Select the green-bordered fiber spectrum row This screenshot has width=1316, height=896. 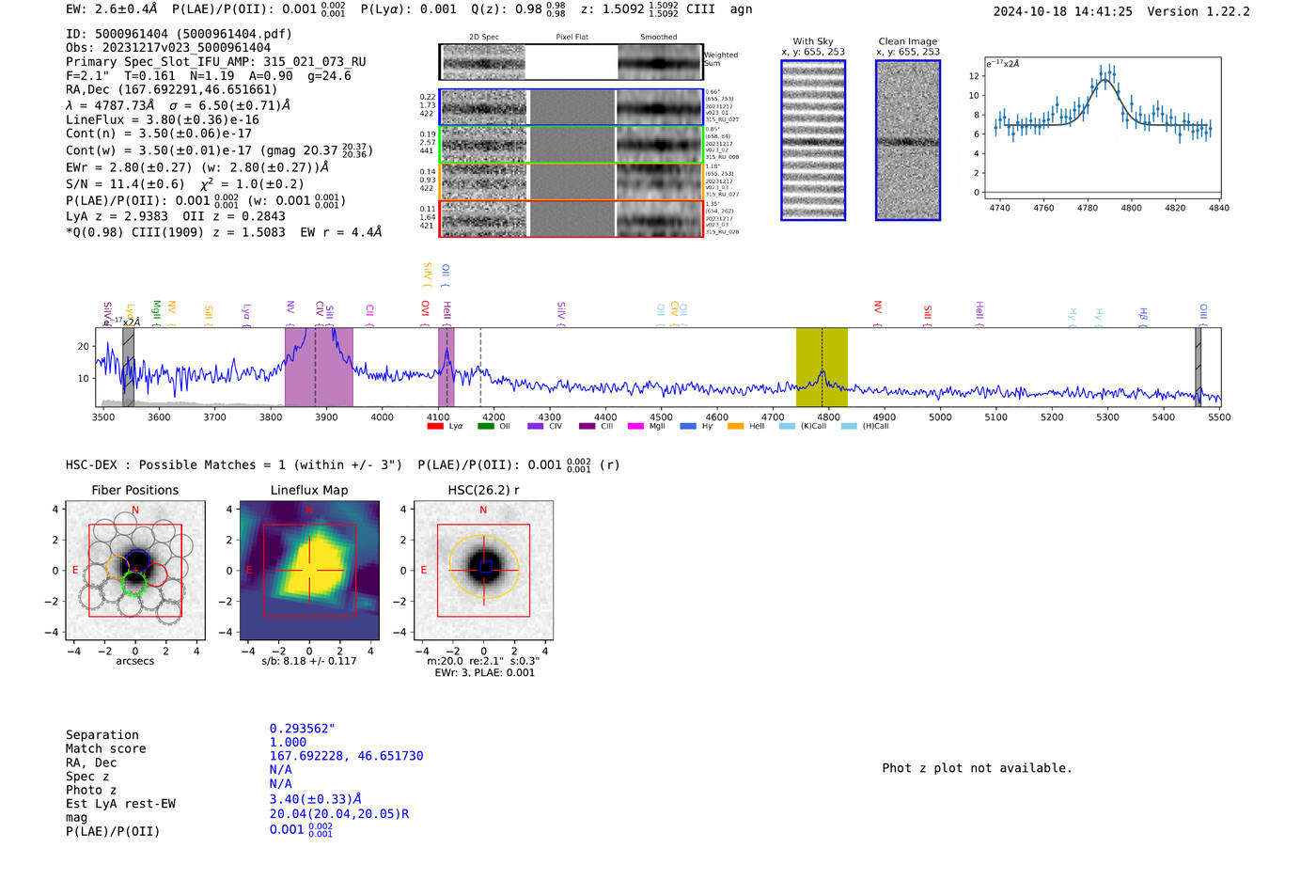tap(572, 145)
